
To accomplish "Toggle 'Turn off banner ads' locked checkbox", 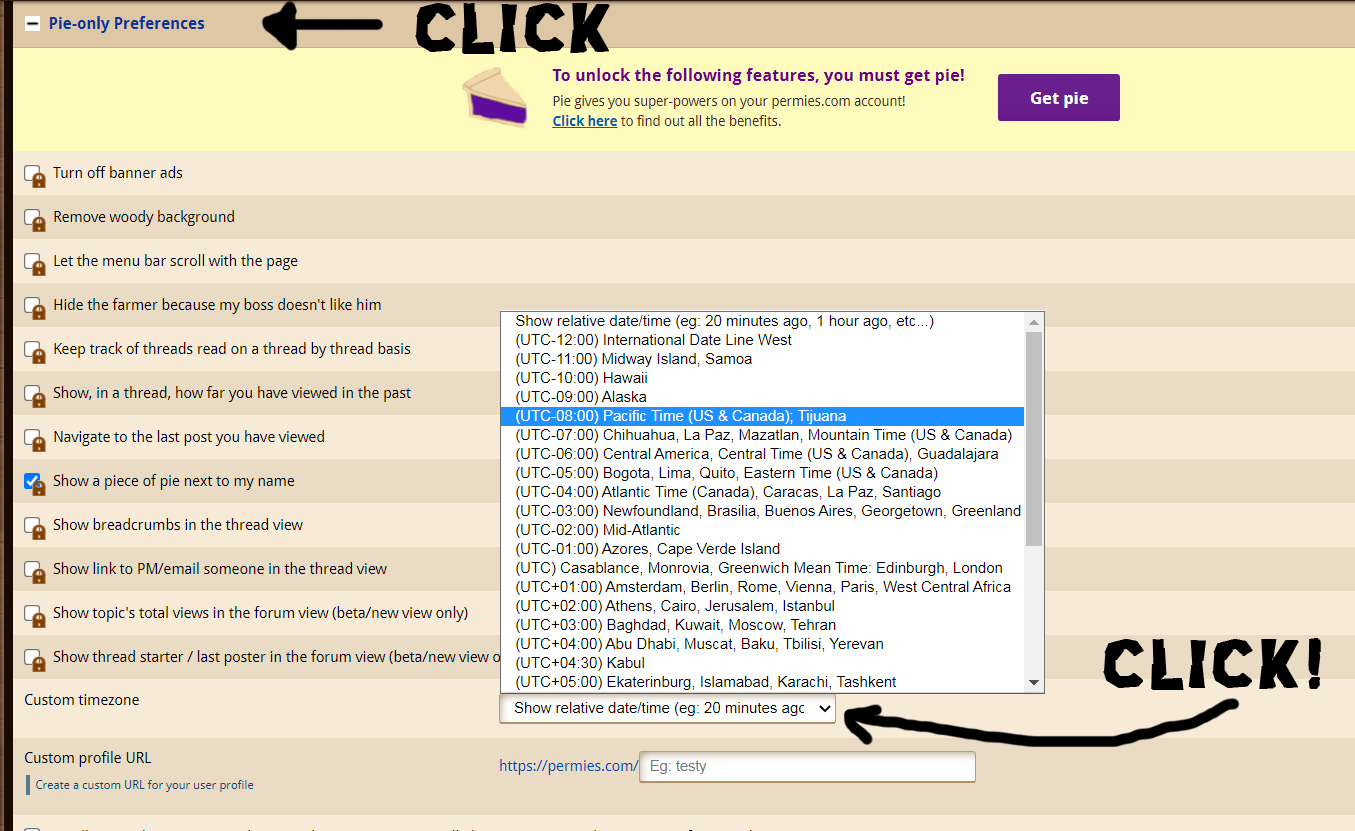I will (x=33, y=174).
